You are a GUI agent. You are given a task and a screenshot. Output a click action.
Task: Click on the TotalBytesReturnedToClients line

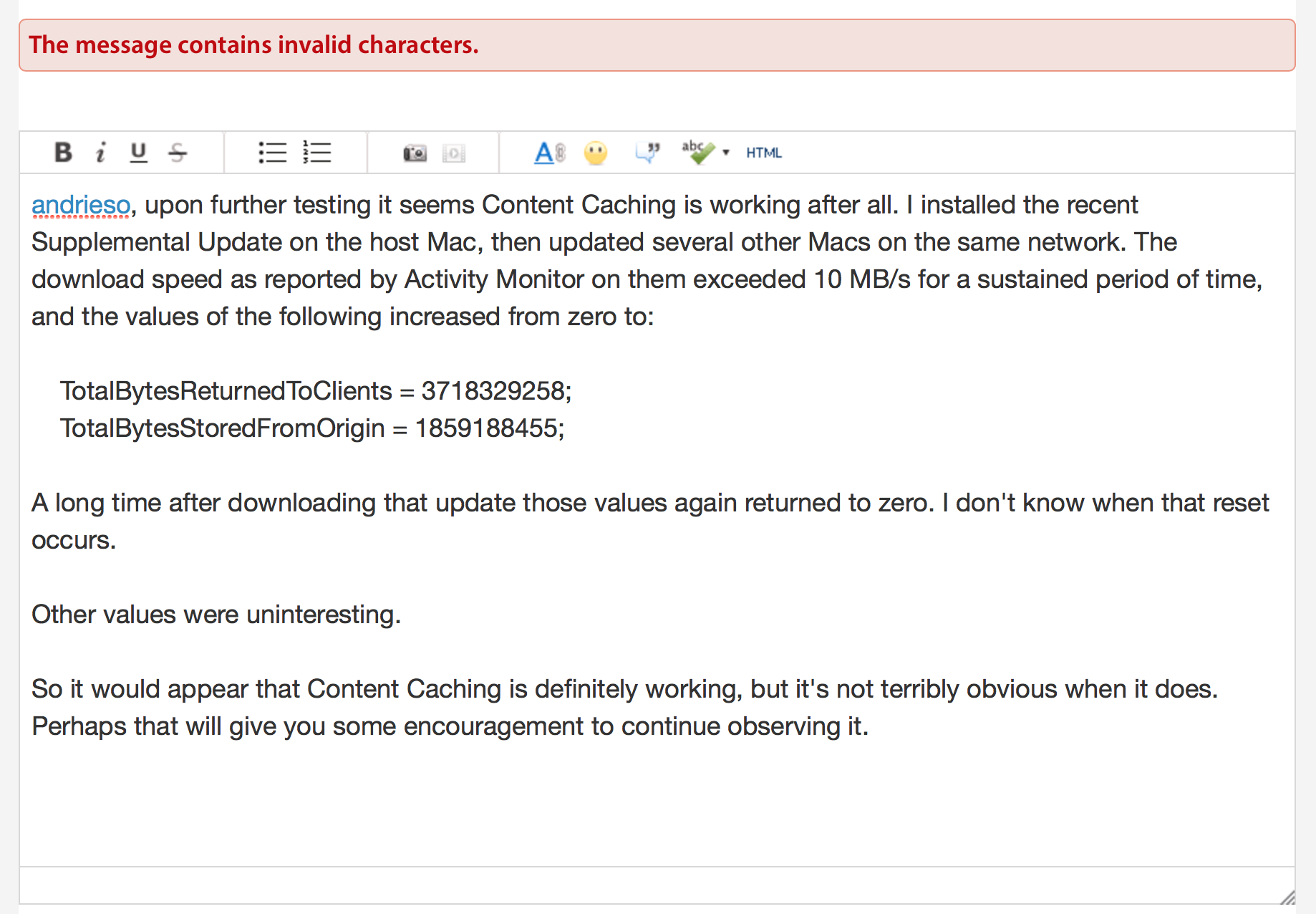pyautogui.click(x=316, y=391)
